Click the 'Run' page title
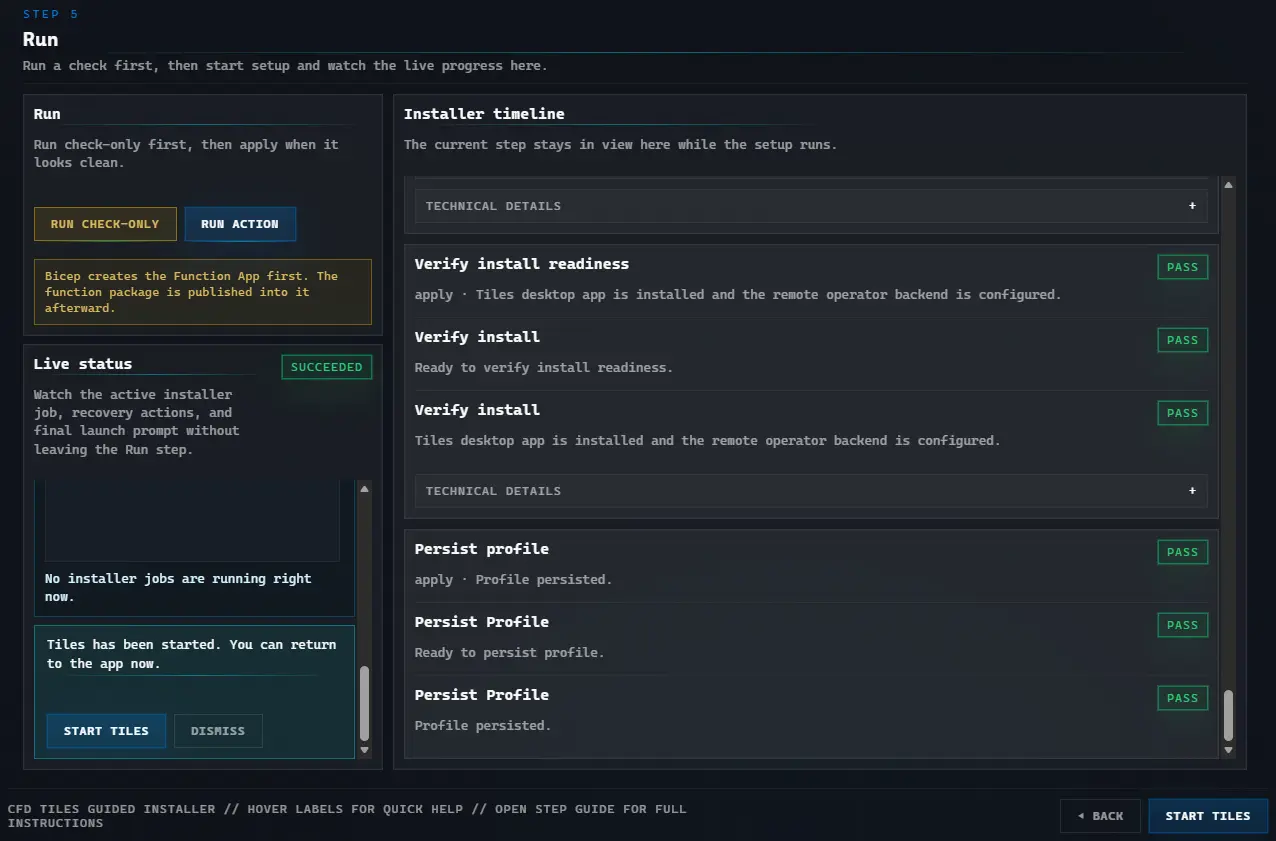Screen dimensions: 1276x841 tap(41, 40)
